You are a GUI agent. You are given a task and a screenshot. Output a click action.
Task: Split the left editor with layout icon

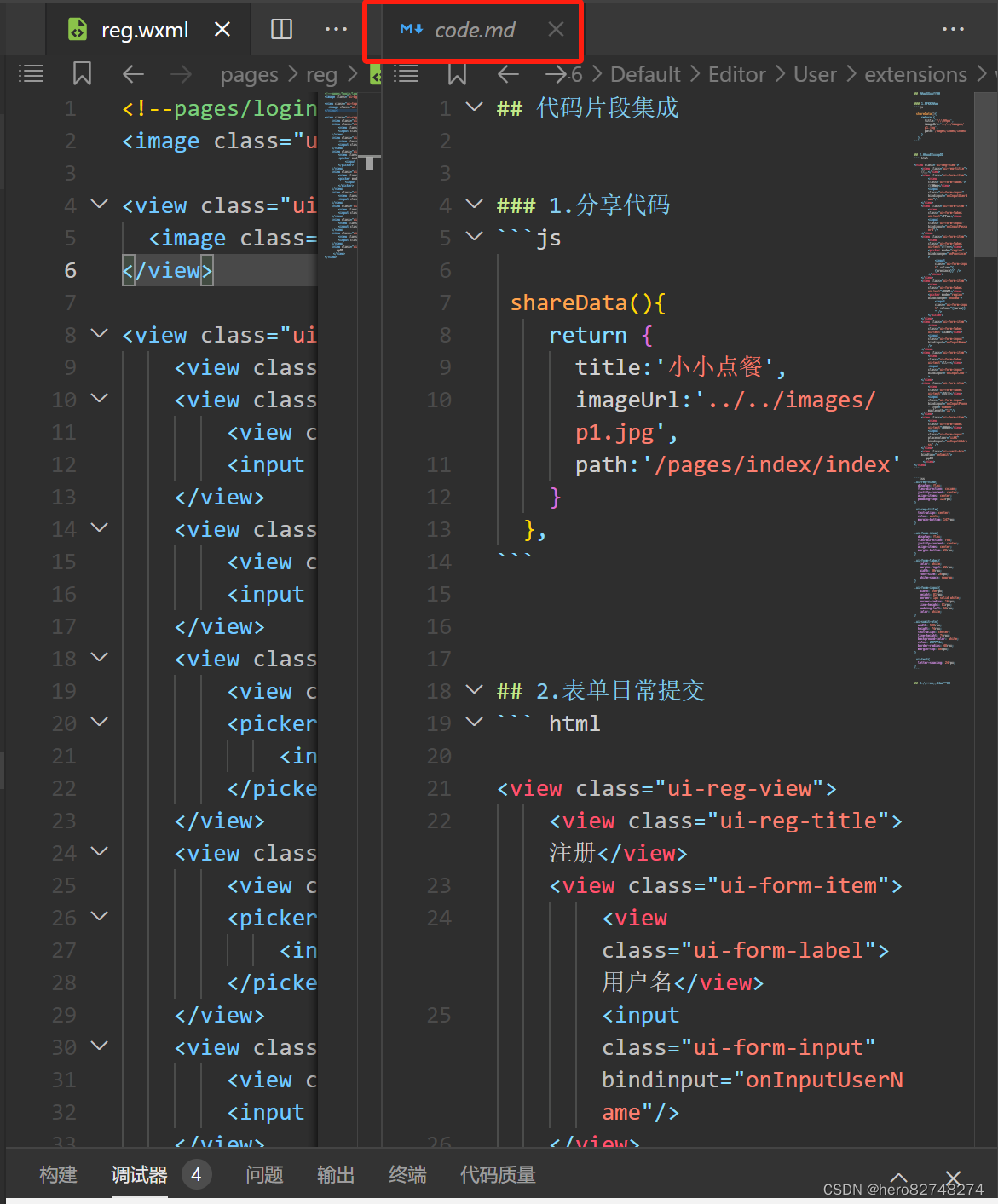click(281, 30)
